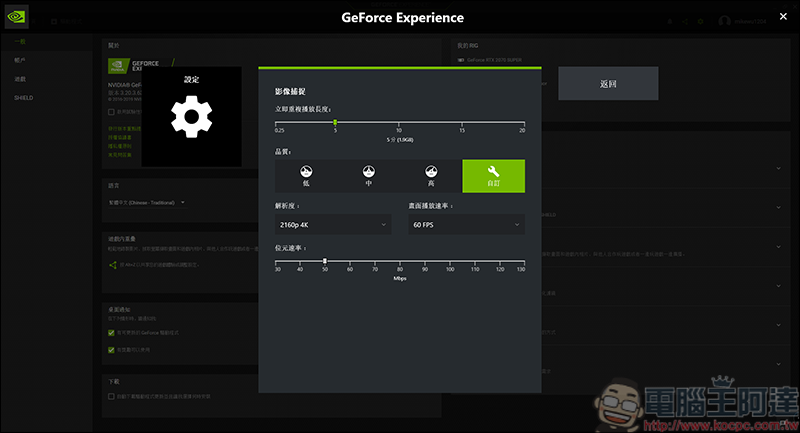Select the 中 medium quality gauge icon
Image resolution: width=800 pixels, height=433 pixels.
(x=368, y=171)
